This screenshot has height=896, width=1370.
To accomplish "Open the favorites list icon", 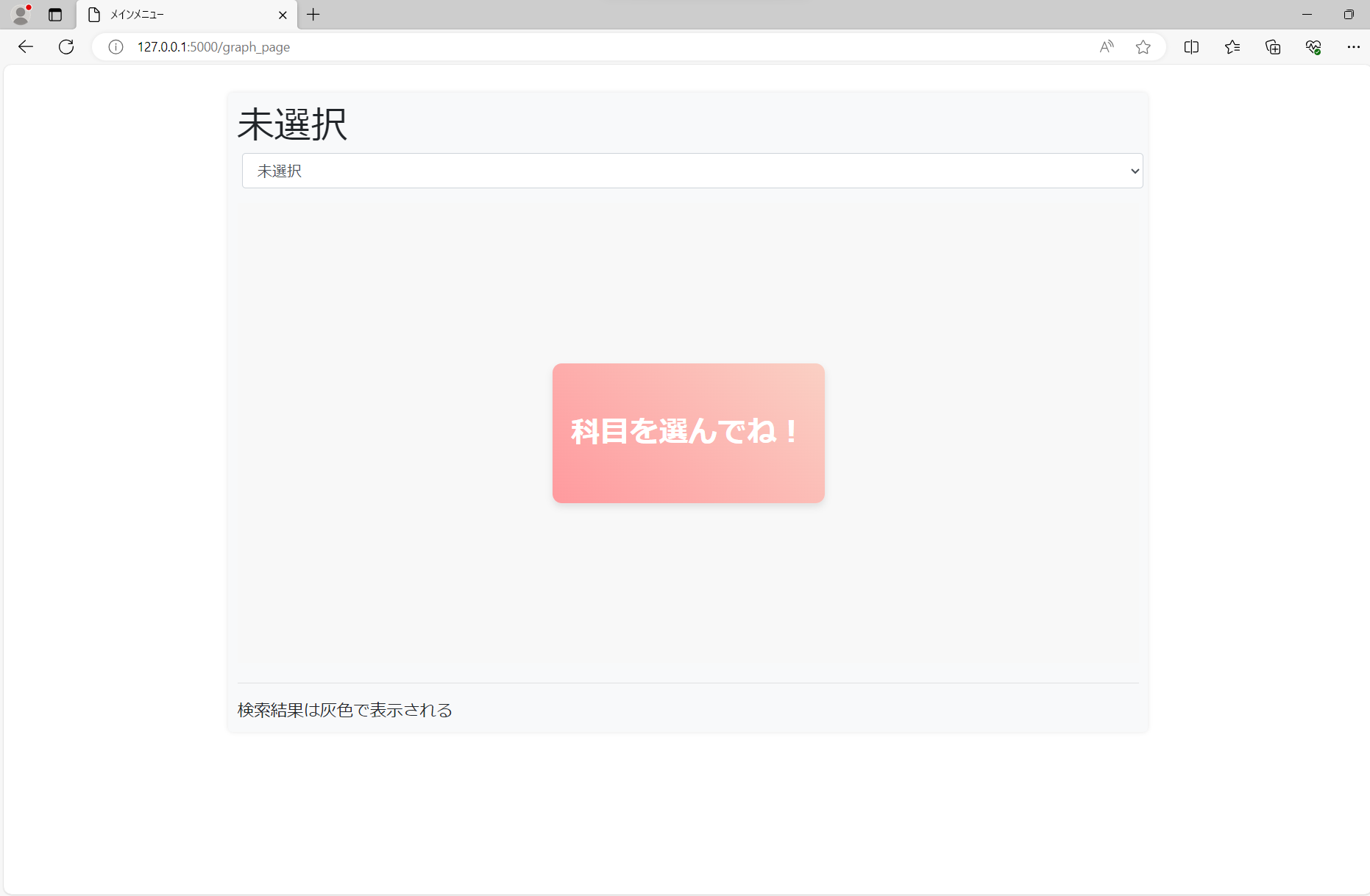I will [1232, 47].
